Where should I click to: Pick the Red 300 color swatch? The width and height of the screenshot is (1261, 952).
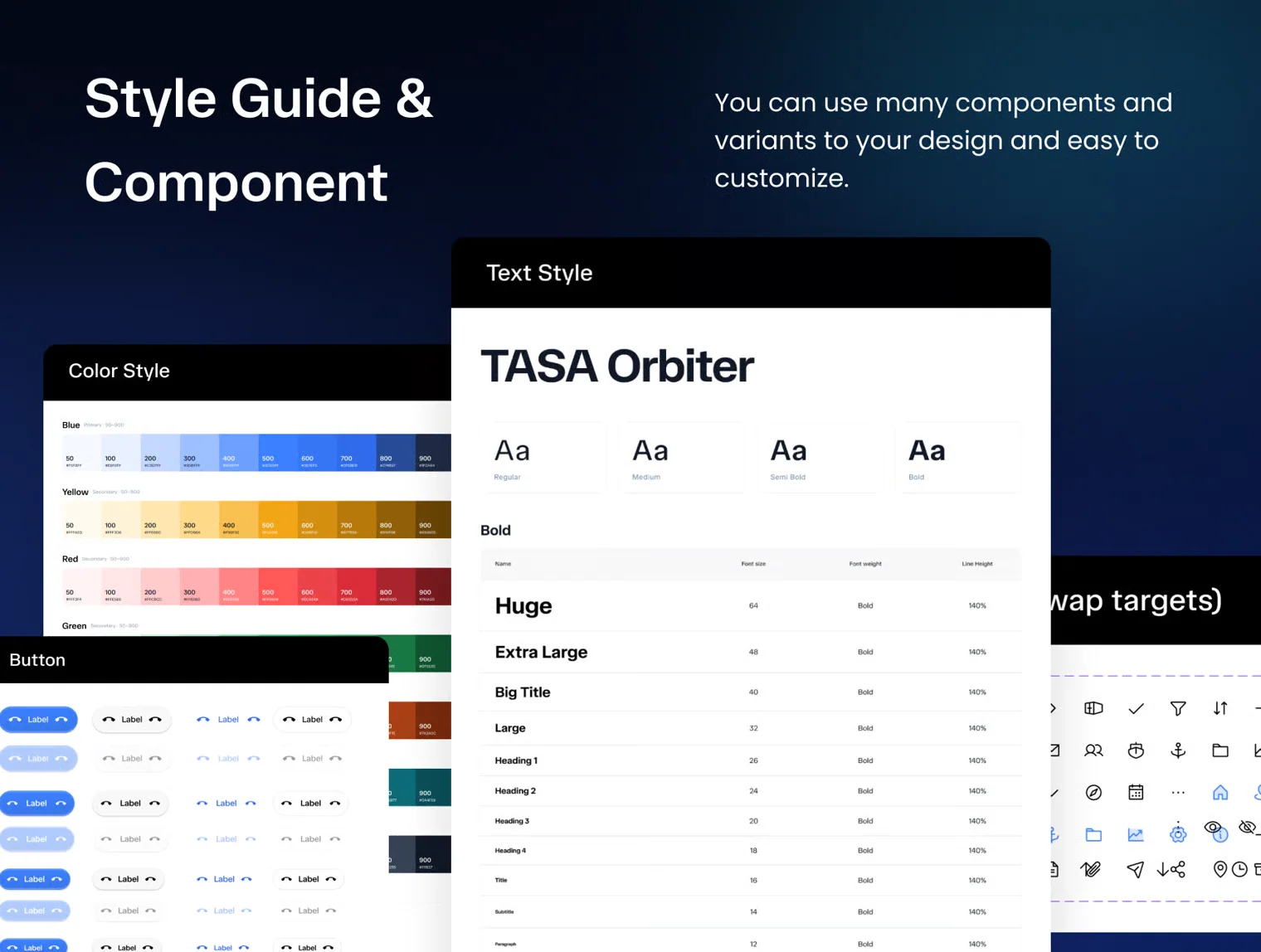click(200, 587)
